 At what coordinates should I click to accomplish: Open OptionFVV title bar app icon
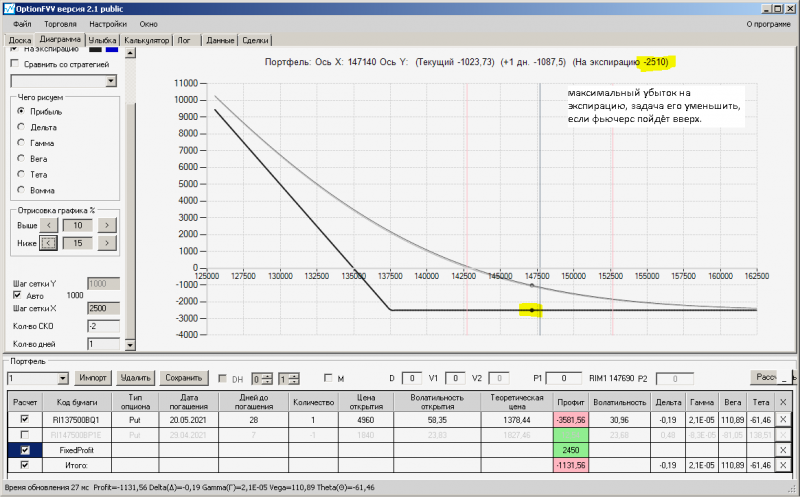pos(9,9)
